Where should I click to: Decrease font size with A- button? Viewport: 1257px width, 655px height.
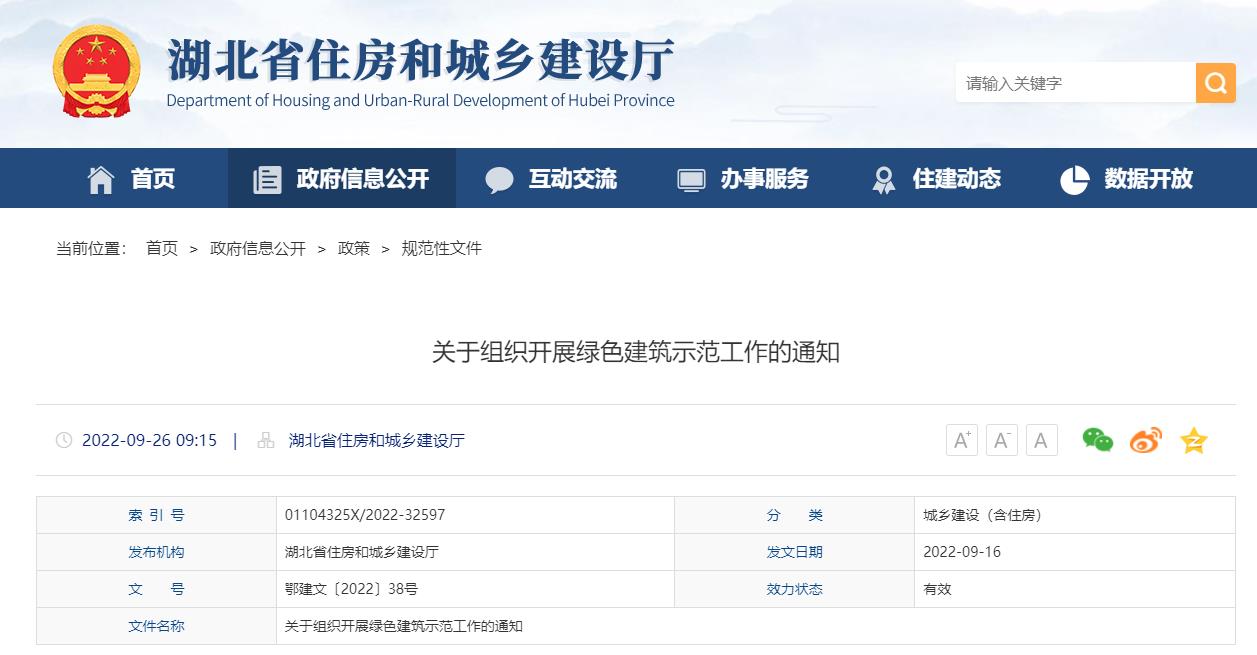[x=1002, y=440]
